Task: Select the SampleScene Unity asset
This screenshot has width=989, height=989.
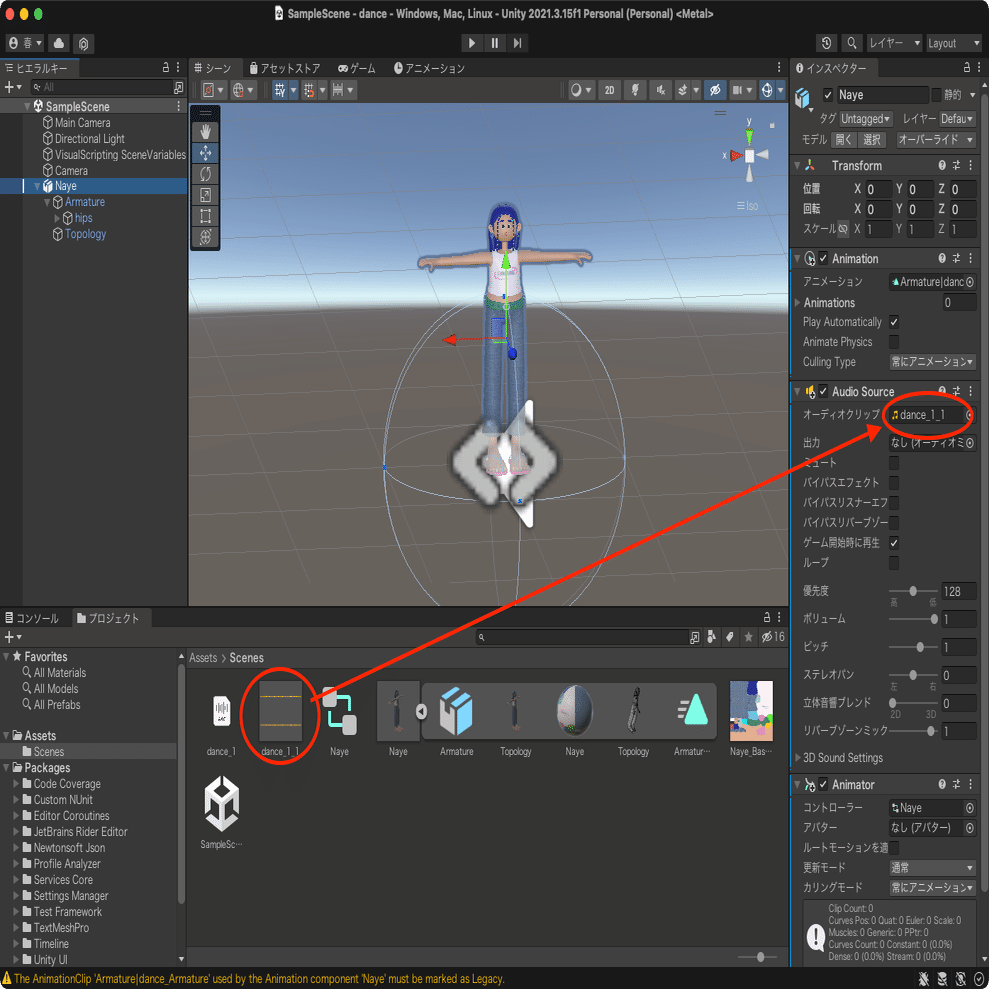Action: click(221, 804)
